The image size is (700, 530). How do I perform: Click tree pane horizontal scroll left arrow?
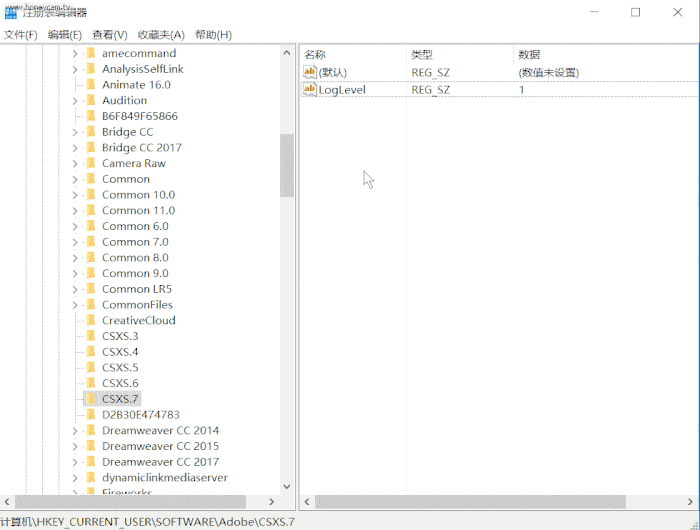7,502
